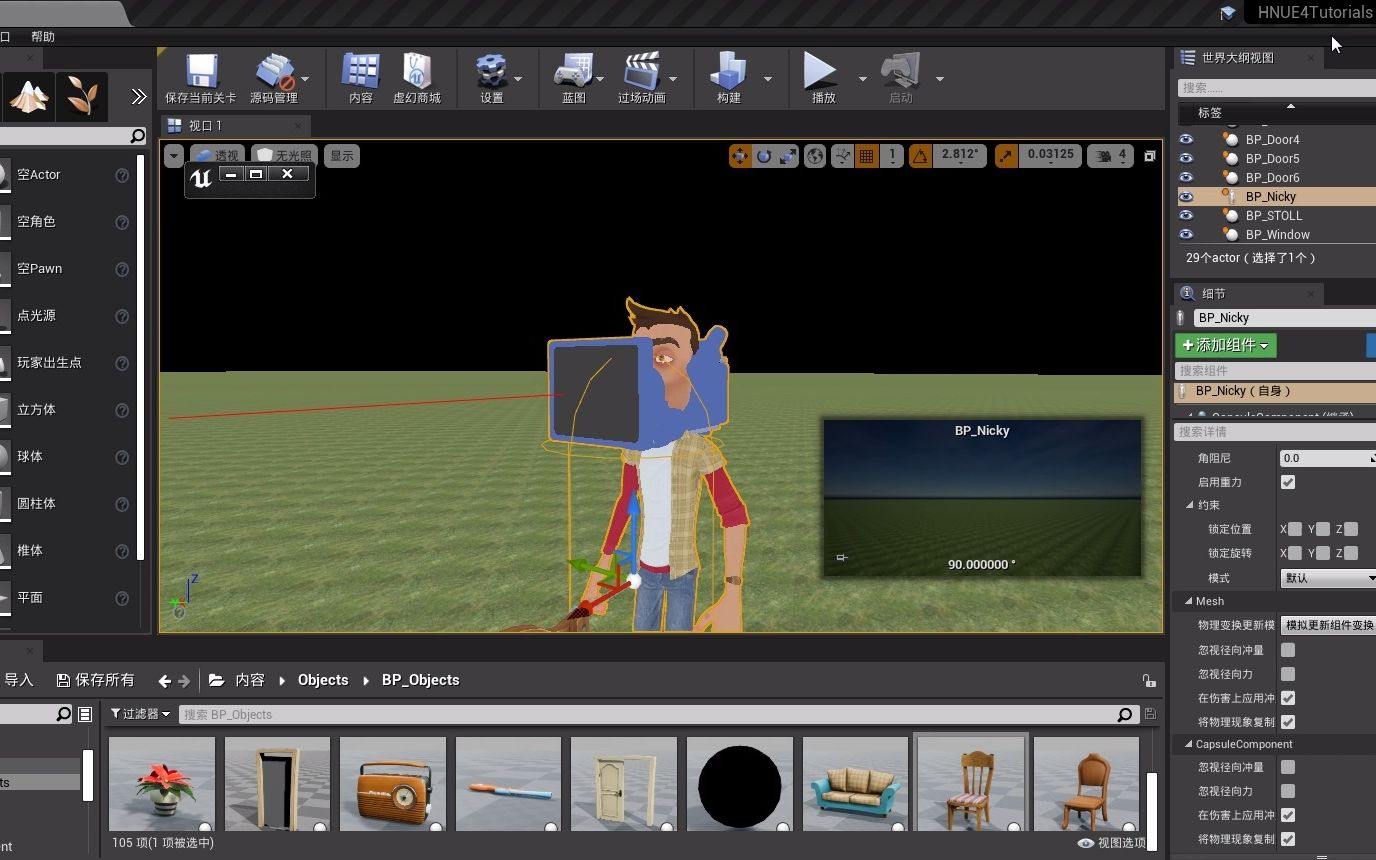
Task: Click the Launch (启动) toolbar icon
Action: 900,79
